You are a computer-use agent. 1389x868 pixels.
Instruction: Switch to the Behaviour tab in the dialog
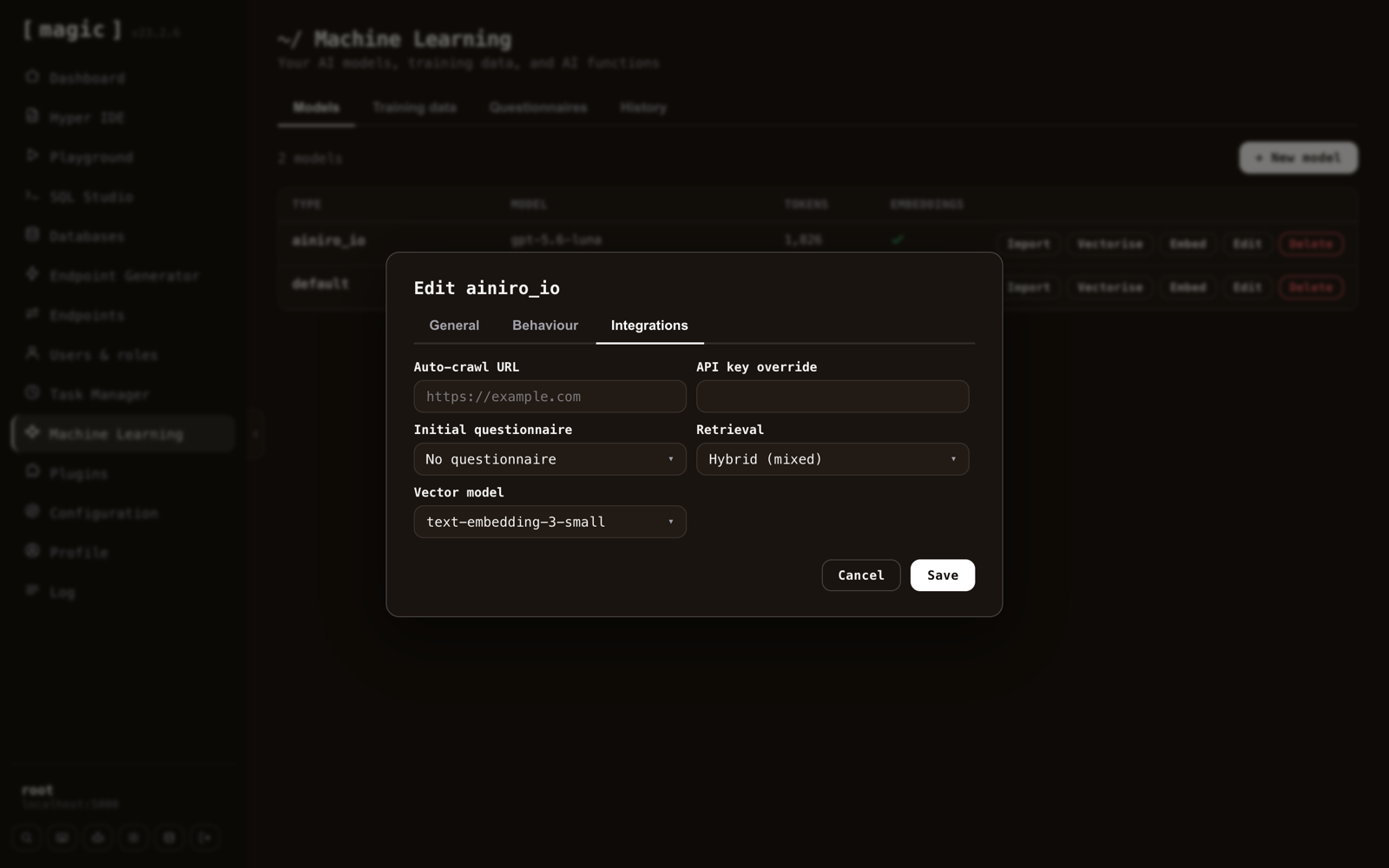545,325
